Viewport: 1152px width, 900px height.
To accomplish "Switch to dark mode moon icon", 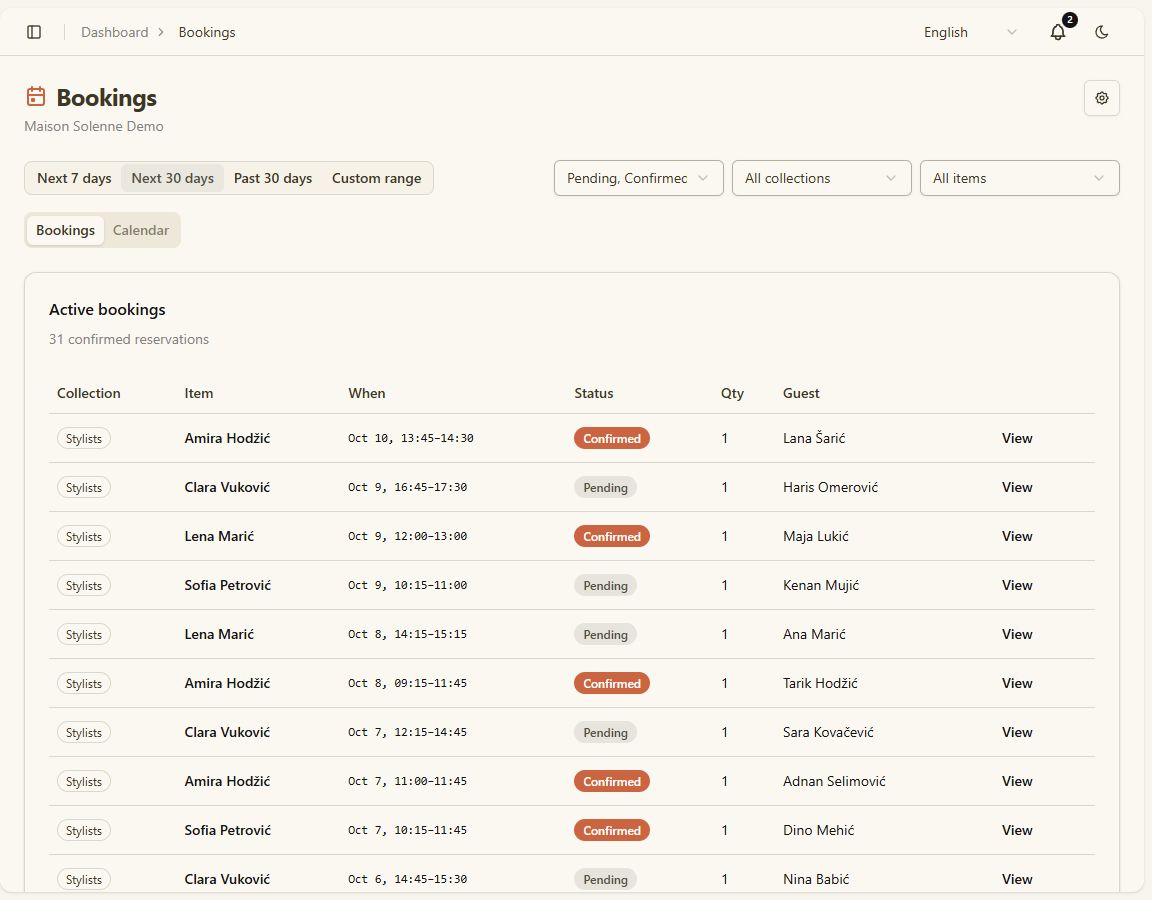I will click(1101, 32).
